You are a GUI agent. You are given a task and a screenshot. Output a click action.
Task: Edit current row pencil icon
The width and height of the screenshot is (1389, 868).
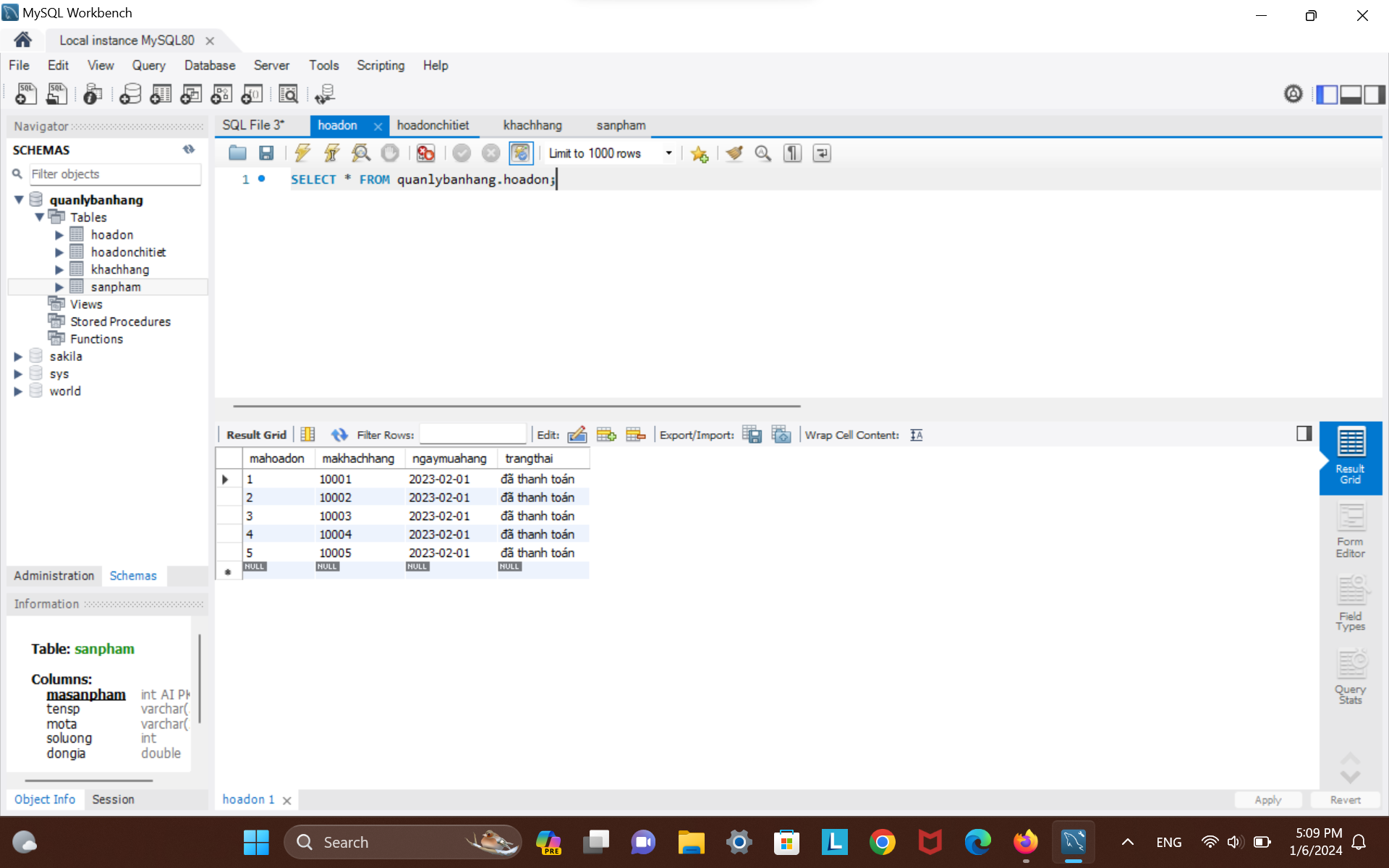577,435
